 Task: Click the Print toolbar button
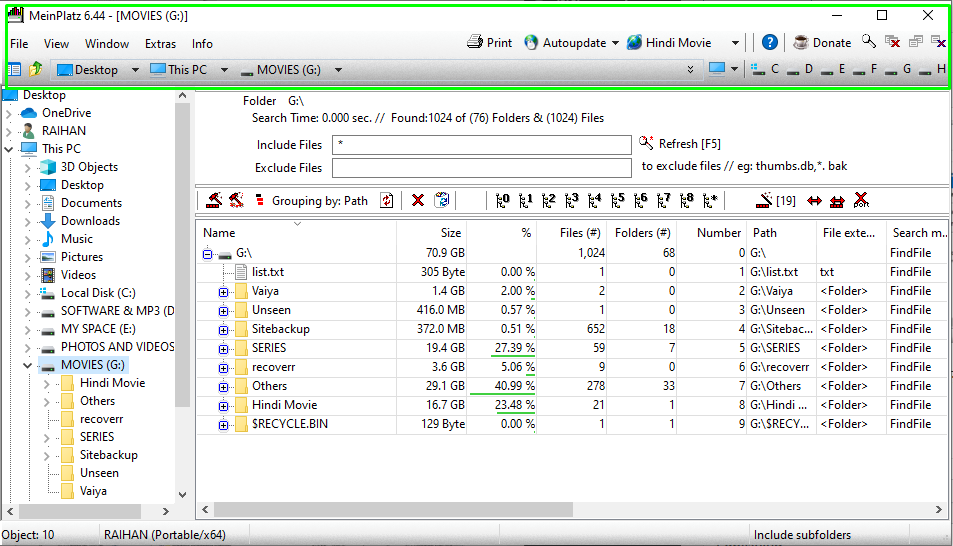pyautogui.click(x=489, y=43)
